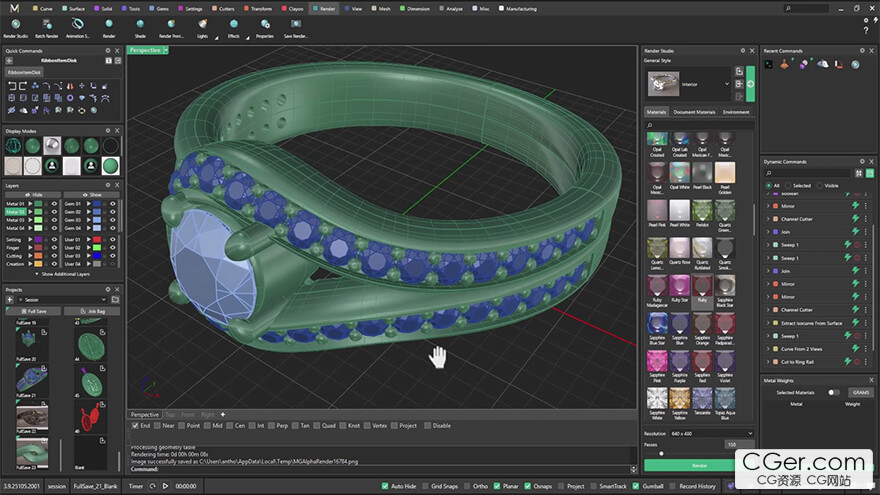This screenshot has width=880, height=495.
Task: Click the Hide layers button
Action: pos(33,195)
